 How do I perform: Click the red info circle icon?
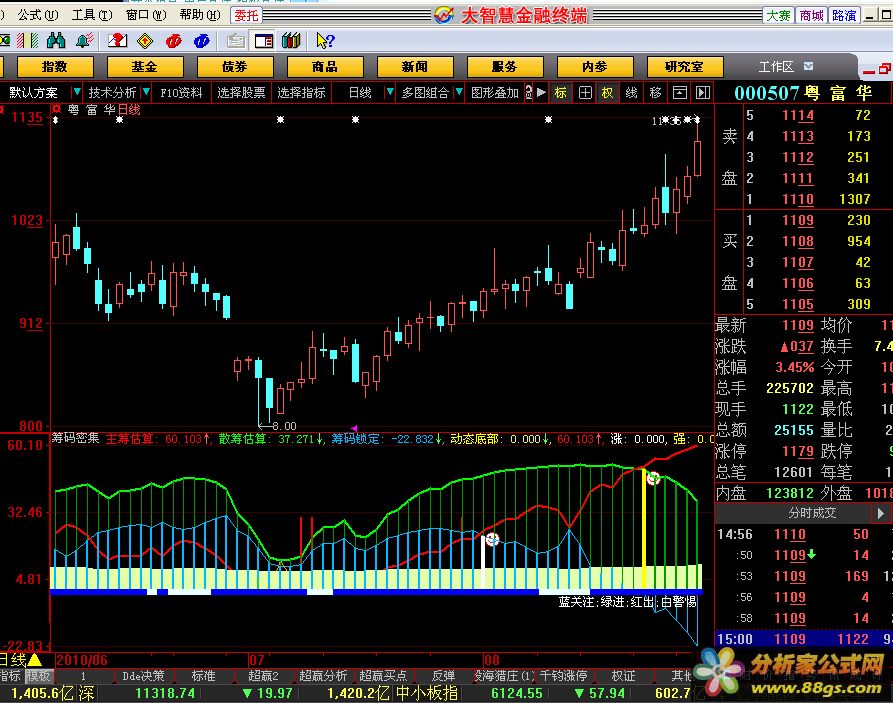pyautogui.click(x=173, y=40)
